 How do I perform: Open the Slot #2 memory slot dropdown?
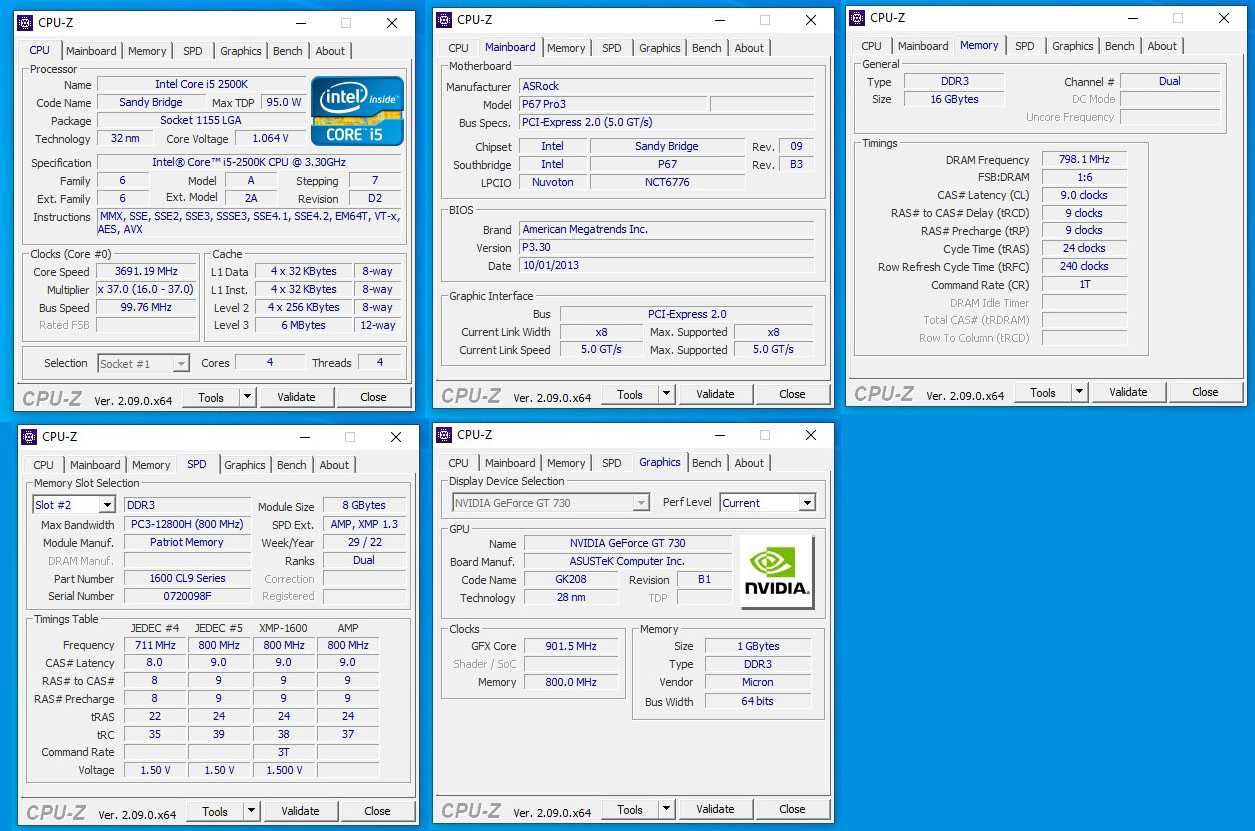click(x=107, y=506)
